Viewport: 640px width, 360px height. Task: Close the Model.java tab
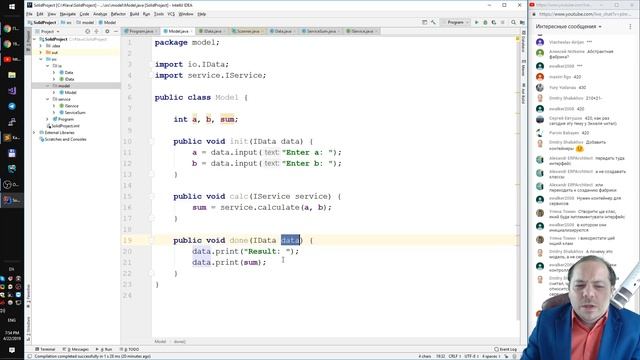[191, 31]
